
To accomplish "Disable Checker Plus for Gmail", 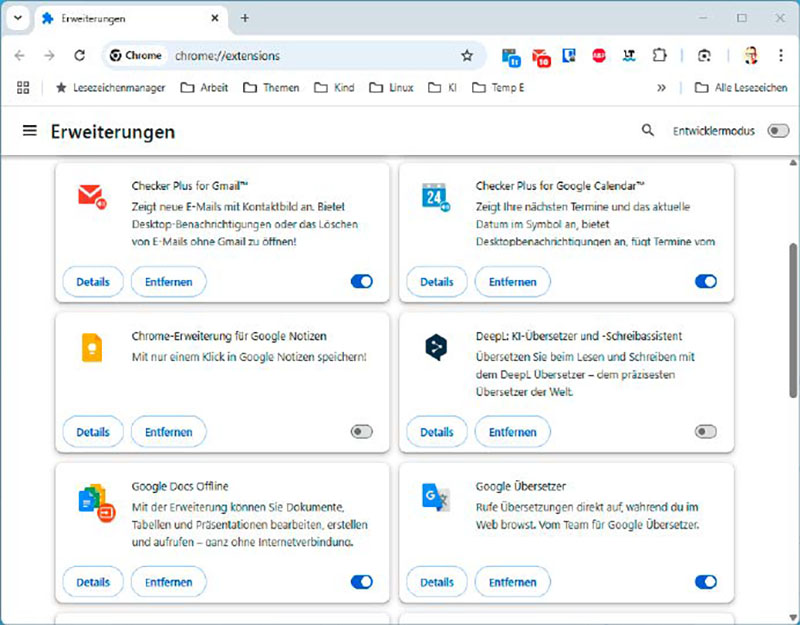I will pyautogui.click(x=362, y=281).
